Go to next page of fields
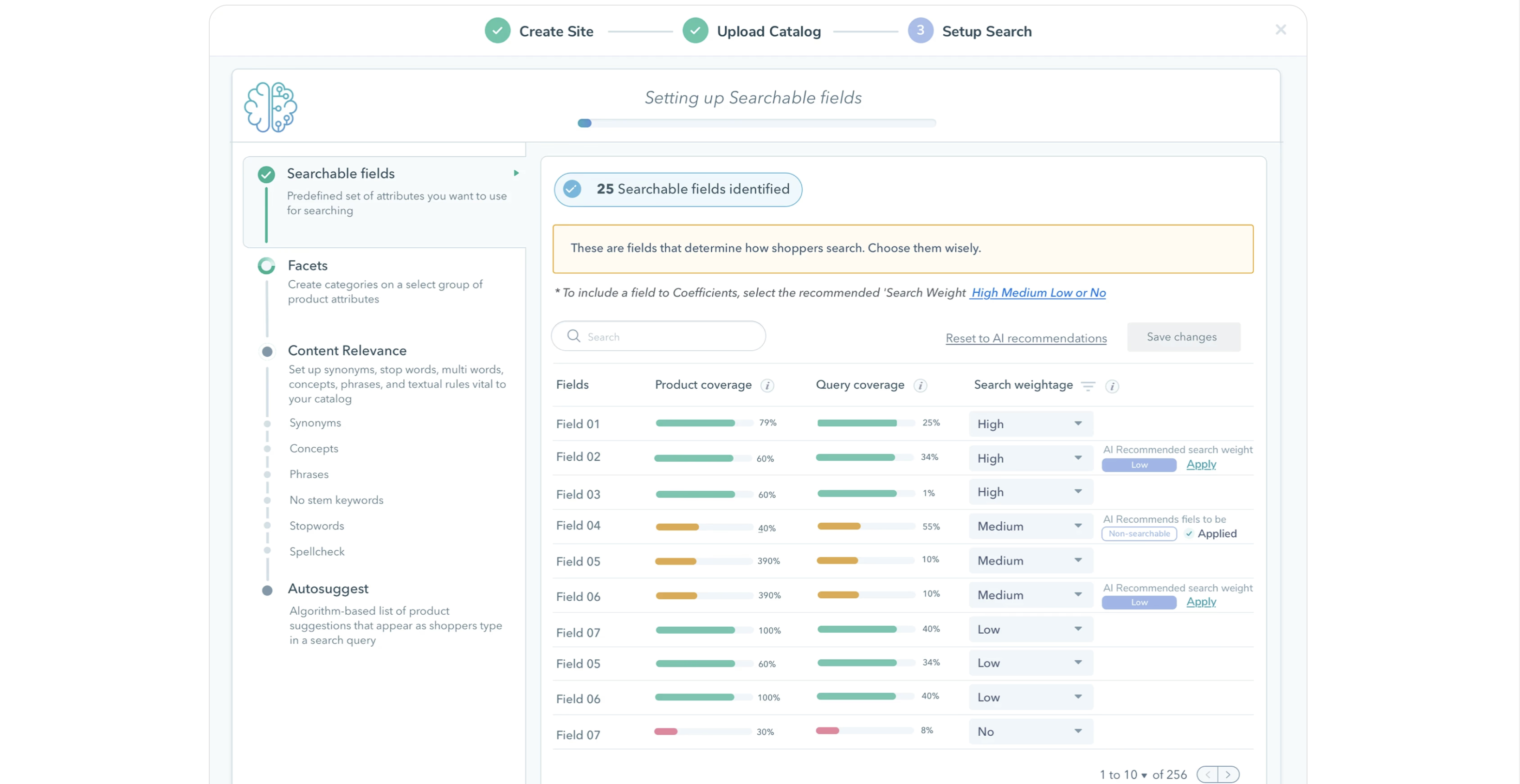1520x784 pixels. pyautogui.click(x=1229, y=774)
